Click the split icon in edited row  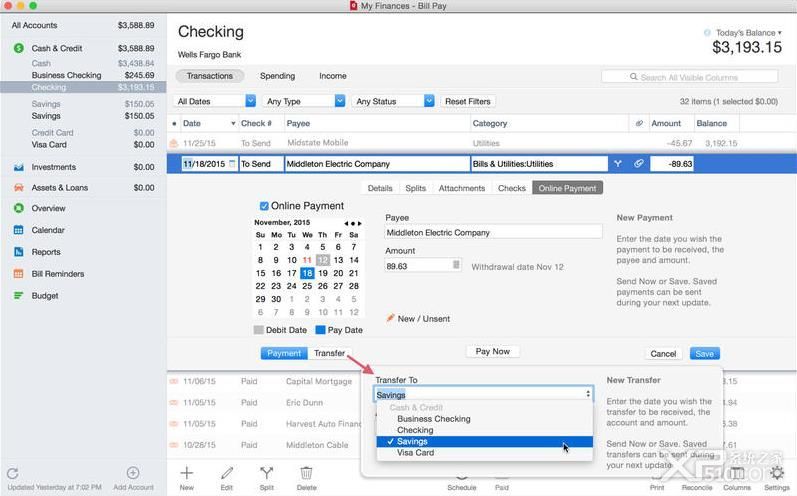pos(618,164)
